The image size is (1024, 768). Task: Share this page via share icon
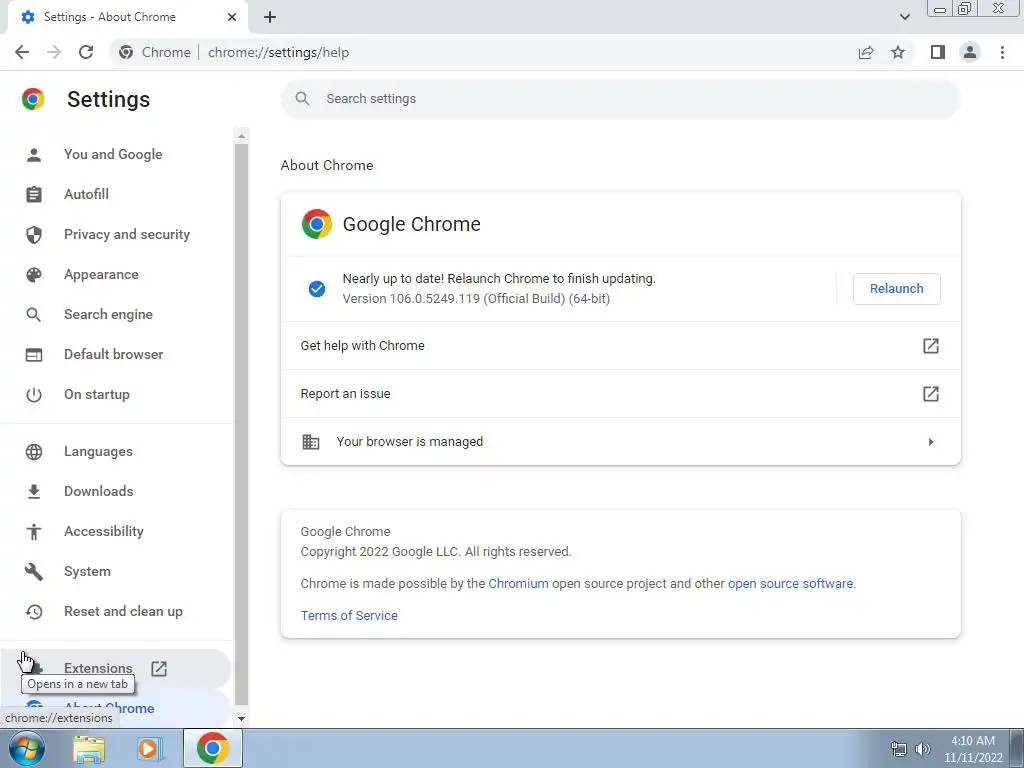point(866,52)
